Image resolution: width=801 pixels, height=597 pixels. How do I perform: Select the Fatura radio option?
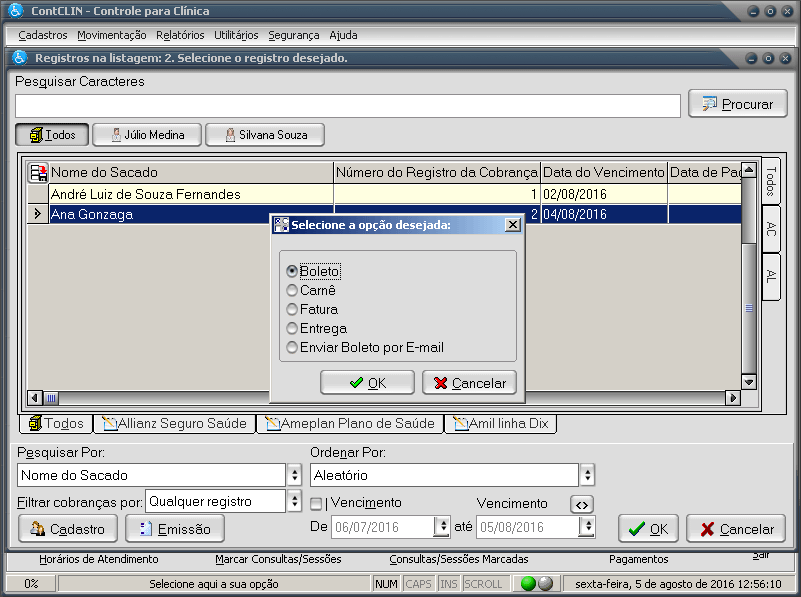312,309
